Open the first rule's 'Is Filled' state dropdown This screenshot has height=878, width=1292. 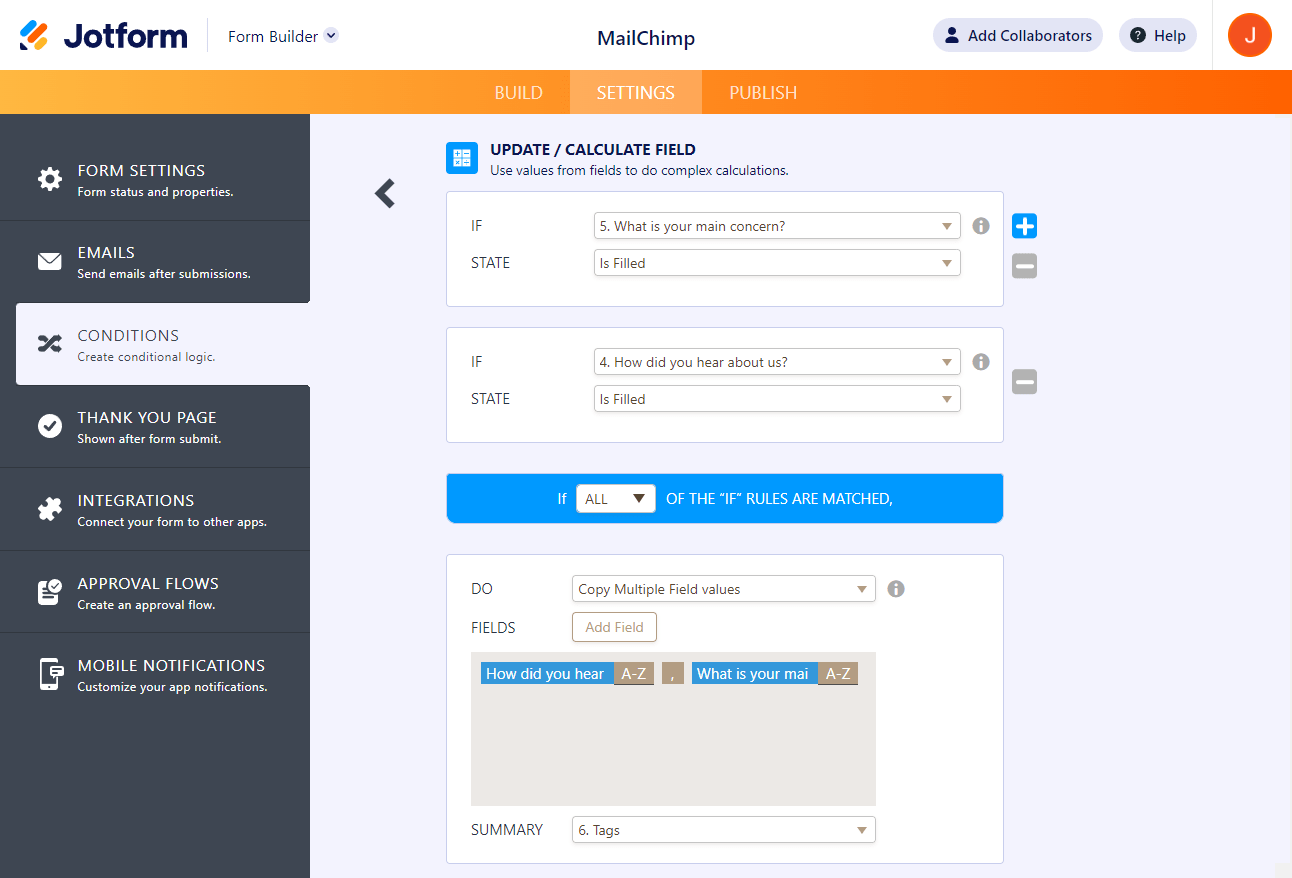pyautogui.click(x=777, y=263)
